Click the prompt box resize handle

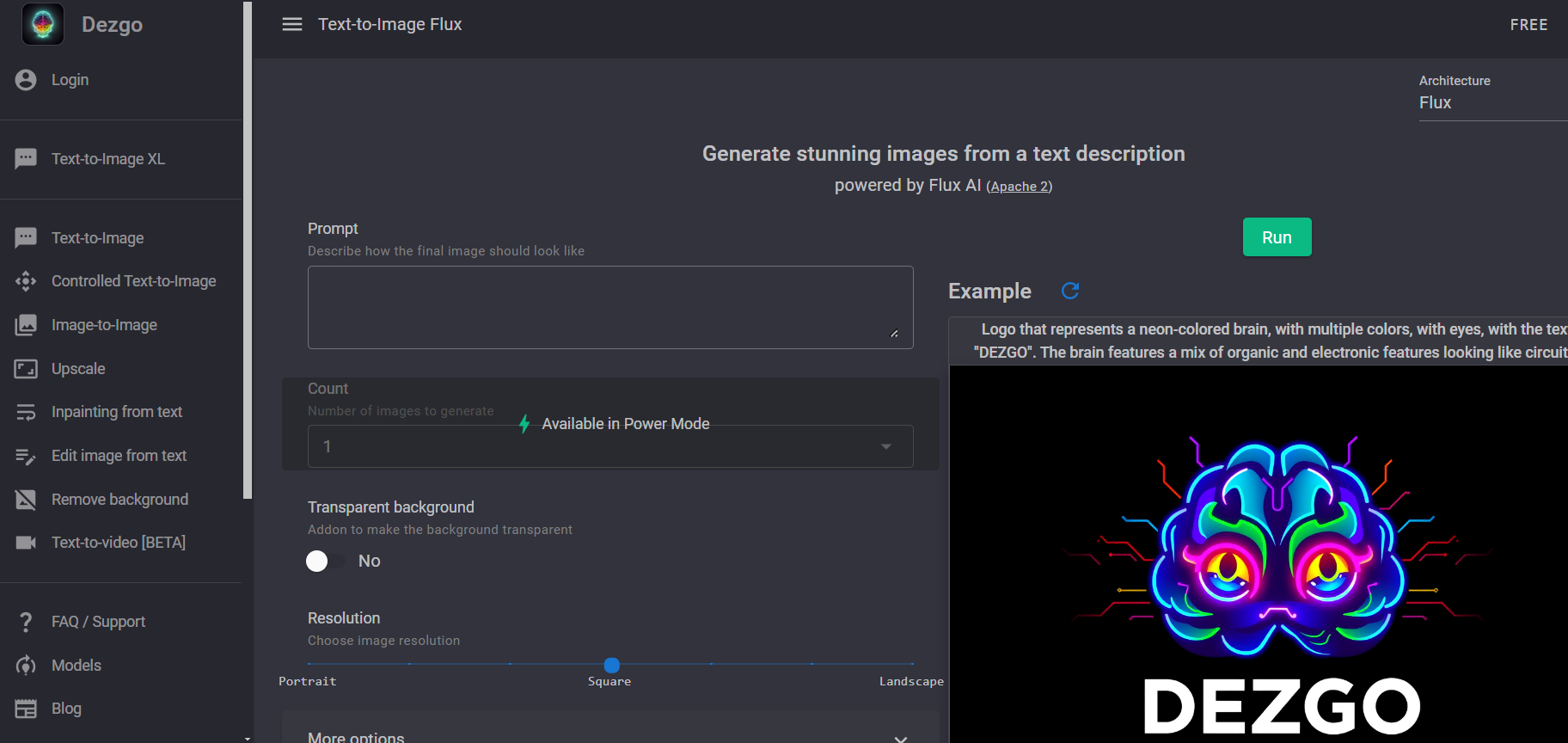[894, 334]
